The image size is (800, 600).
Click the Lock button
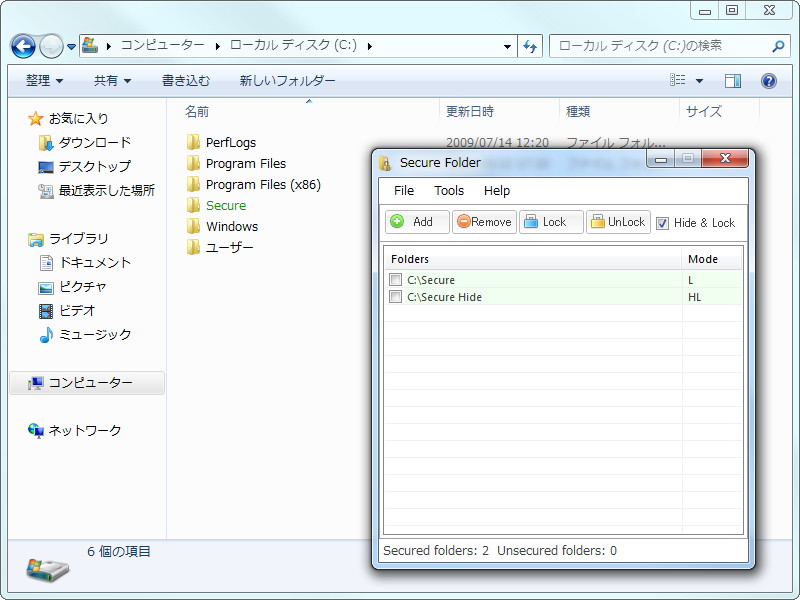pos(551,222)
